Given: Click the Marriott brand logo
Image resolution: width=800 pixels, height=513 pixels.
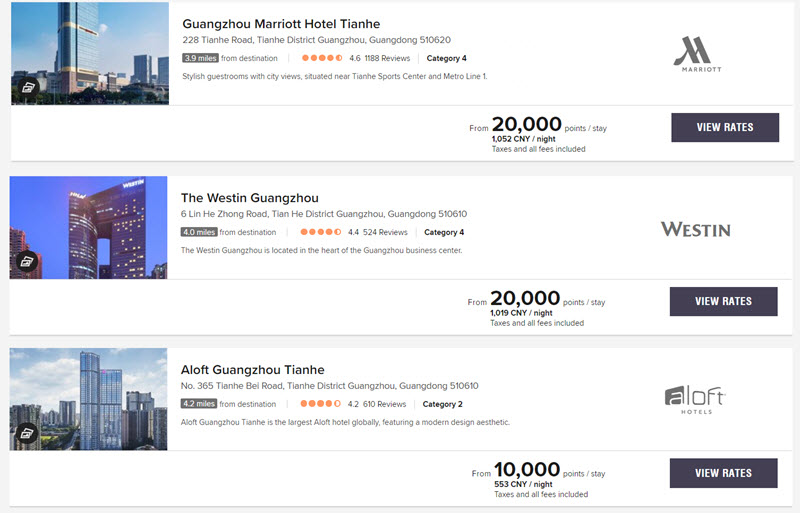Looking at the screenshot, I should click(x=697, y=54).
